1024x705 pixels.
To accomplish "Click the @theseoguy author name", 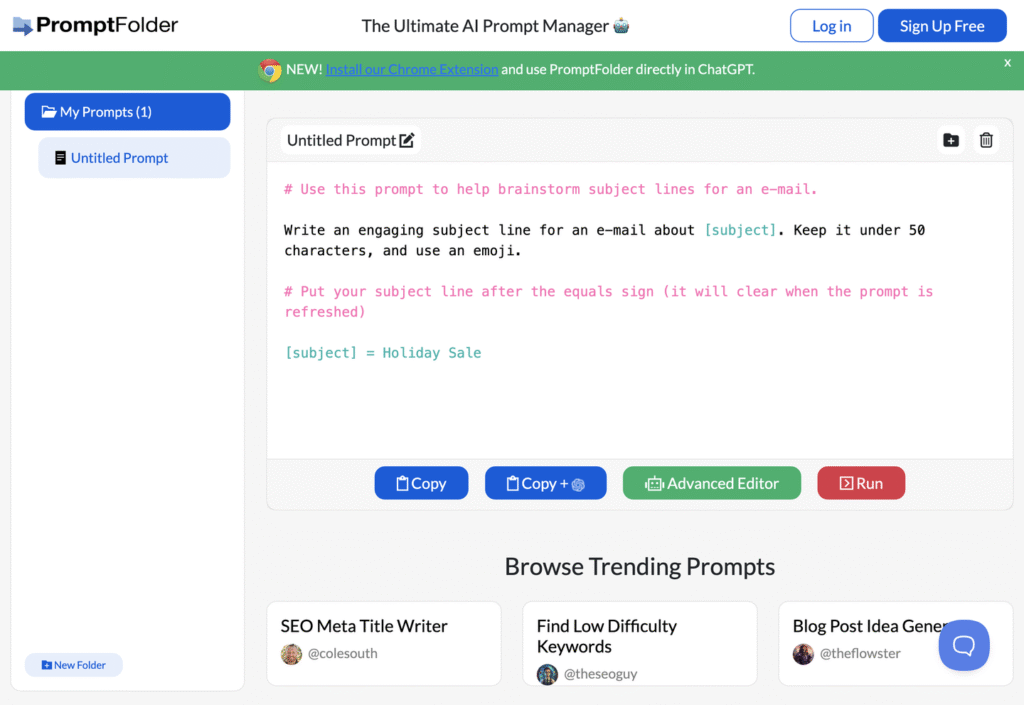I will coord(600,674).
